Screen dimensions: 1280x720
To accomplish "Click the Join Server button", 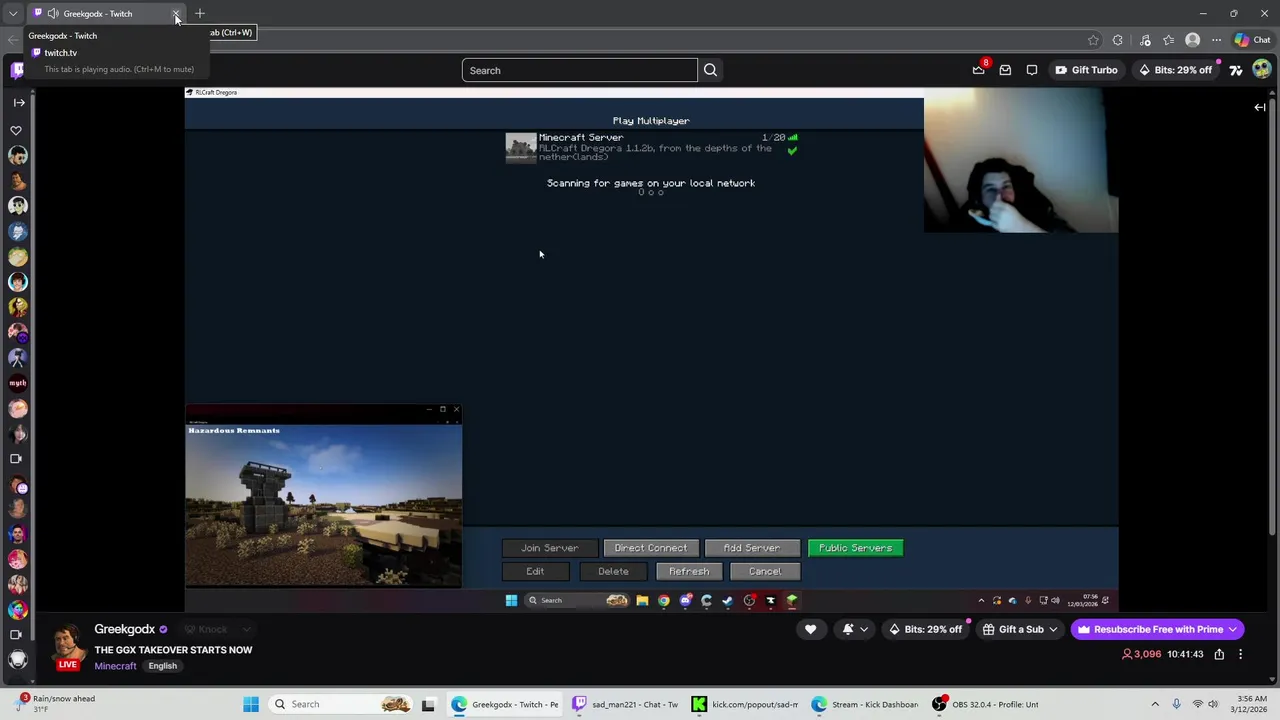I will (x=549, y=548).
